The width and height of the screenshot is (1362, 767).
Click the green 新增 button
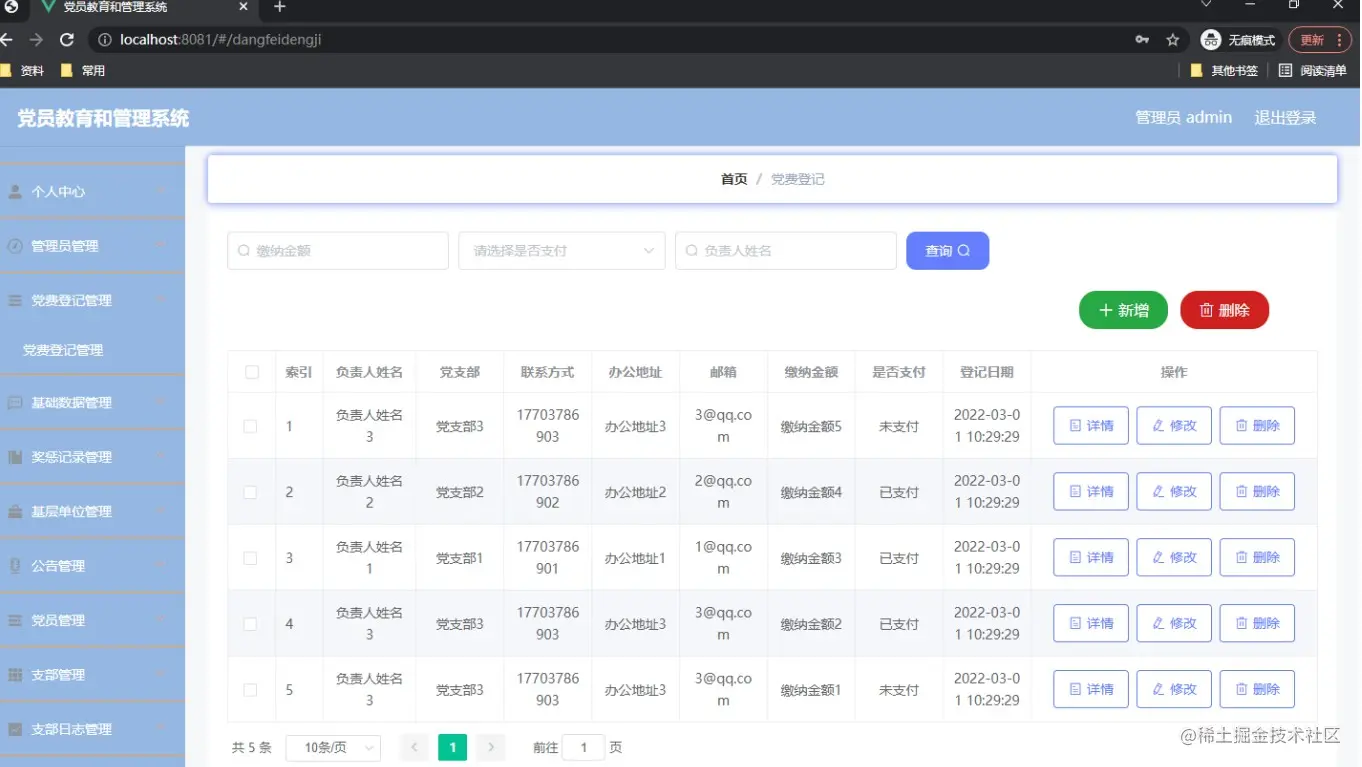click(1124, 310)
